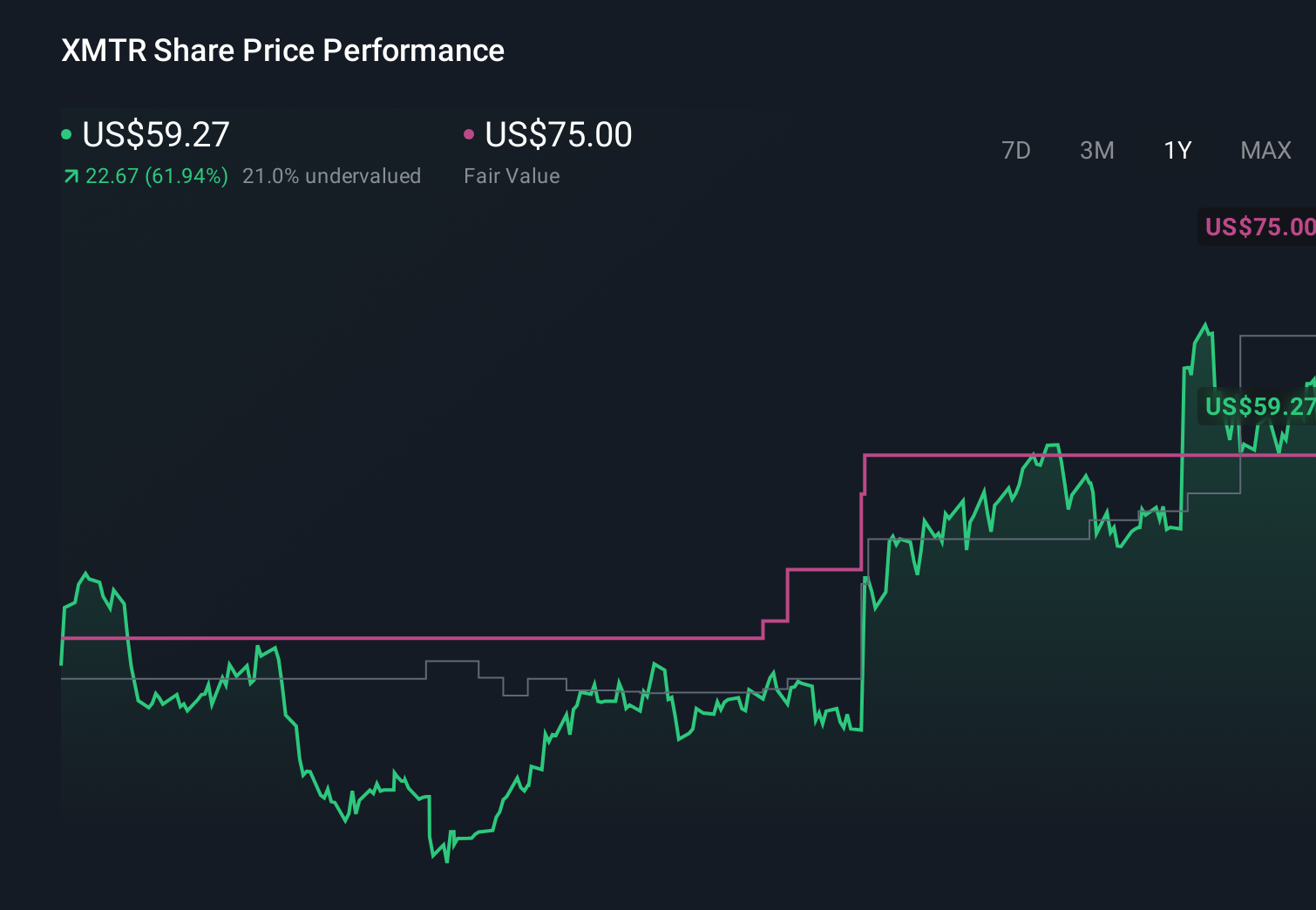Select the 1Y tab
This screenshot has height=910, width=1316.
(x=1177, y=150)
